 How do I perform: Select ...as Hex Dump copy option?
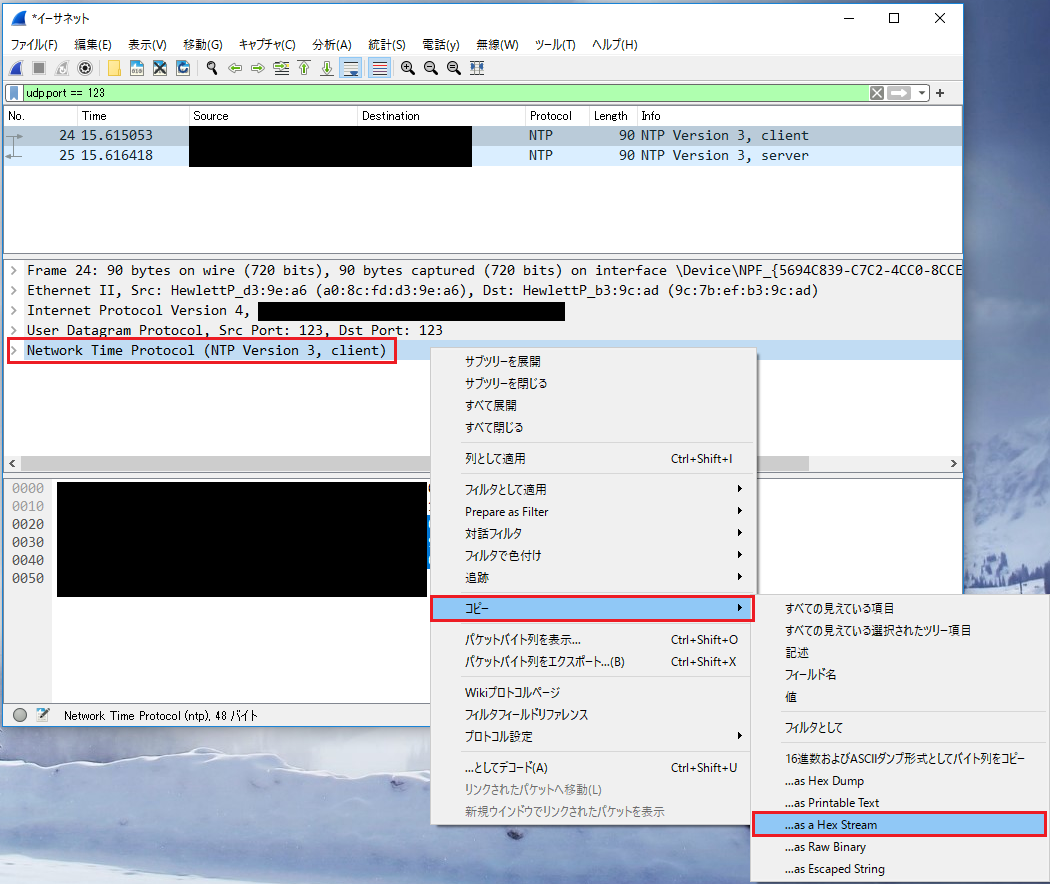pos(899,781)
